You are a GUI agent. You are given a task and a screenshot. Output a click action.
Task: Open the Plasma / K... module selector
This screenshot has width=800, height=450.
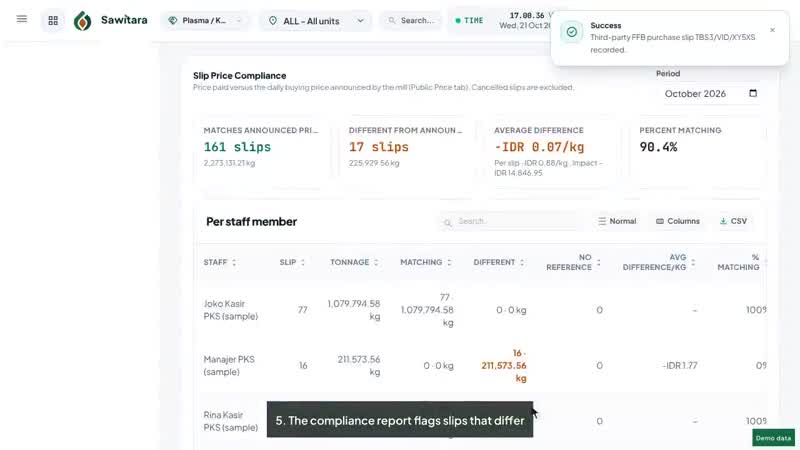pyautogui.click(x=206, y=20)
